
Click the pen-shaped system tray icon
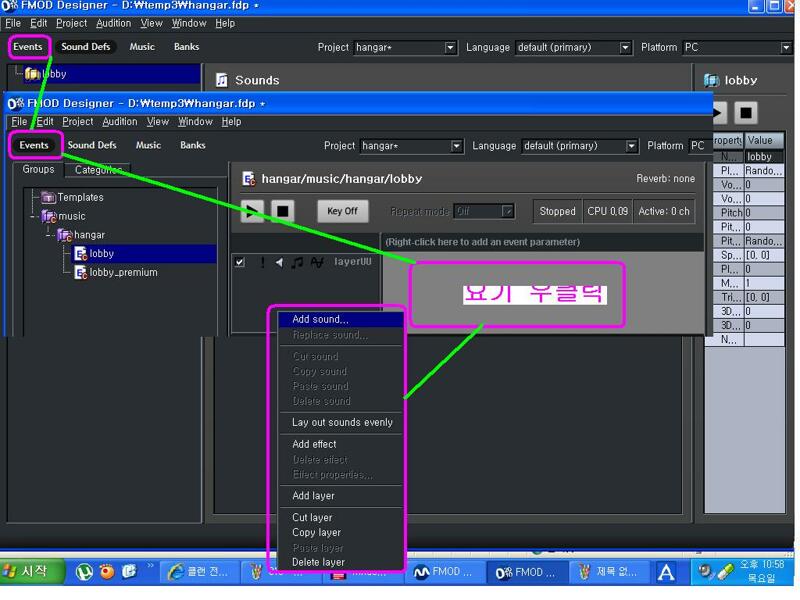pyautogui.click(x=725, y=572)
